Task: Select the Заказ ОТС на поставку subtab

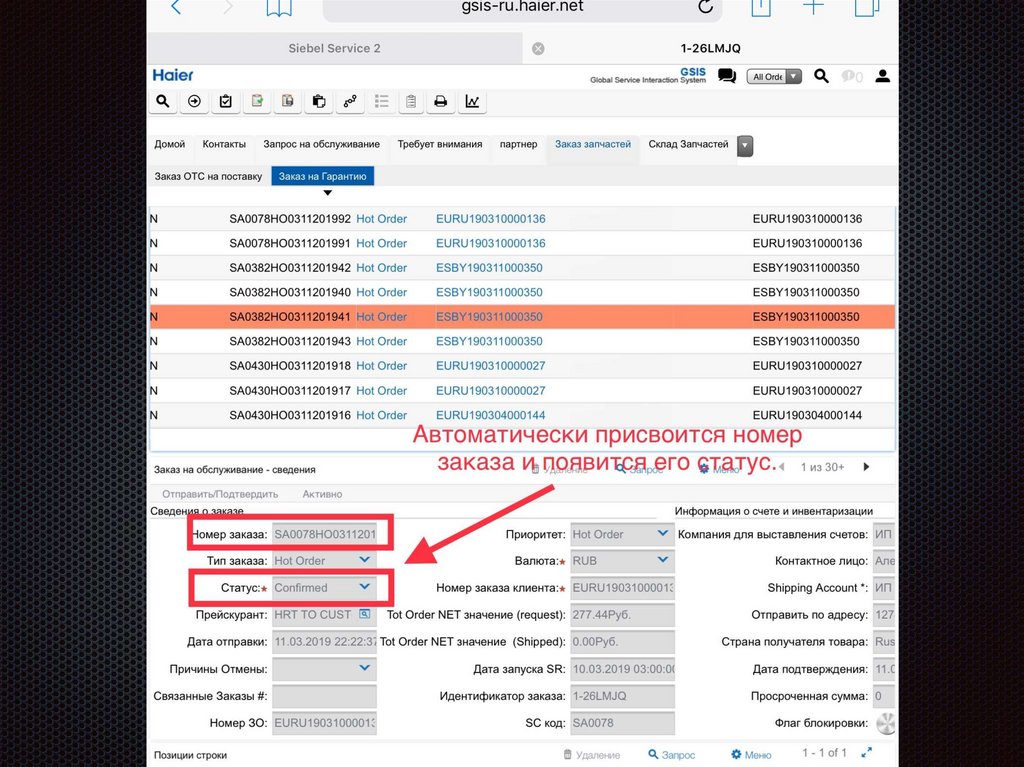Action: click(x=208, y=176)
